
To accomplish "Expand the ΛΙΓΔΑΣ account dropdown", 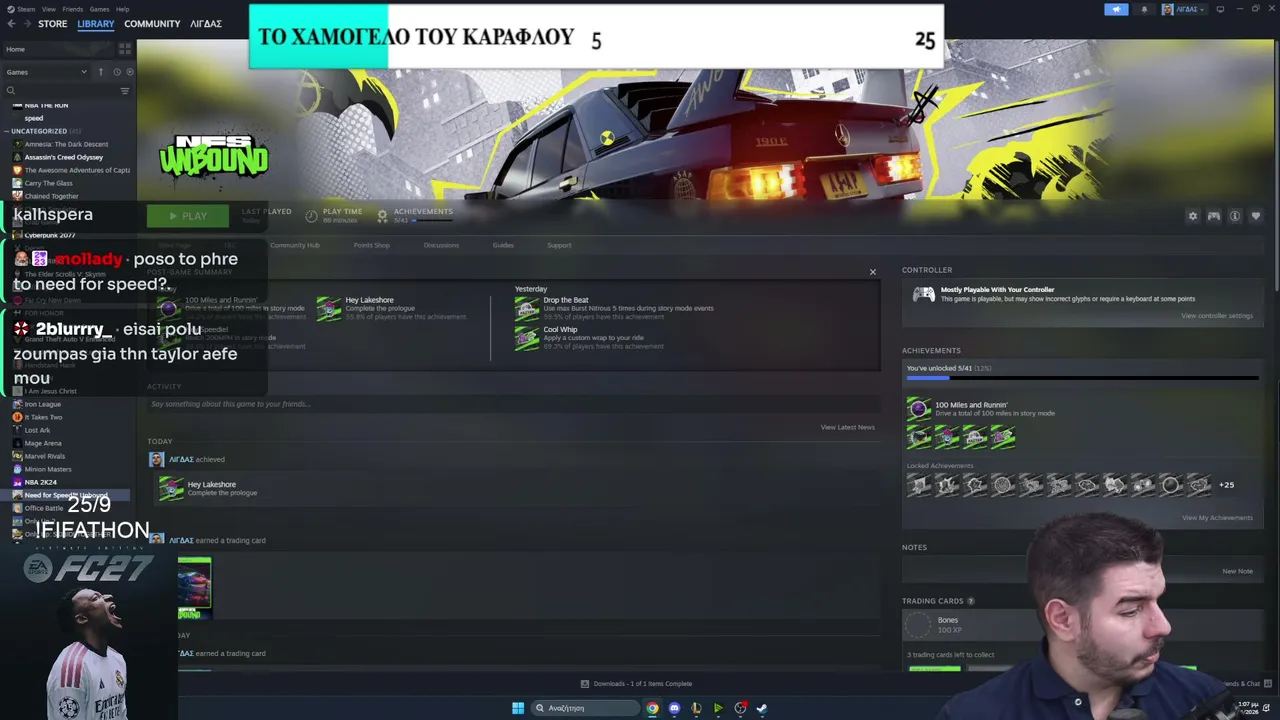I will pyautogui.click(x=1184, y=10).
